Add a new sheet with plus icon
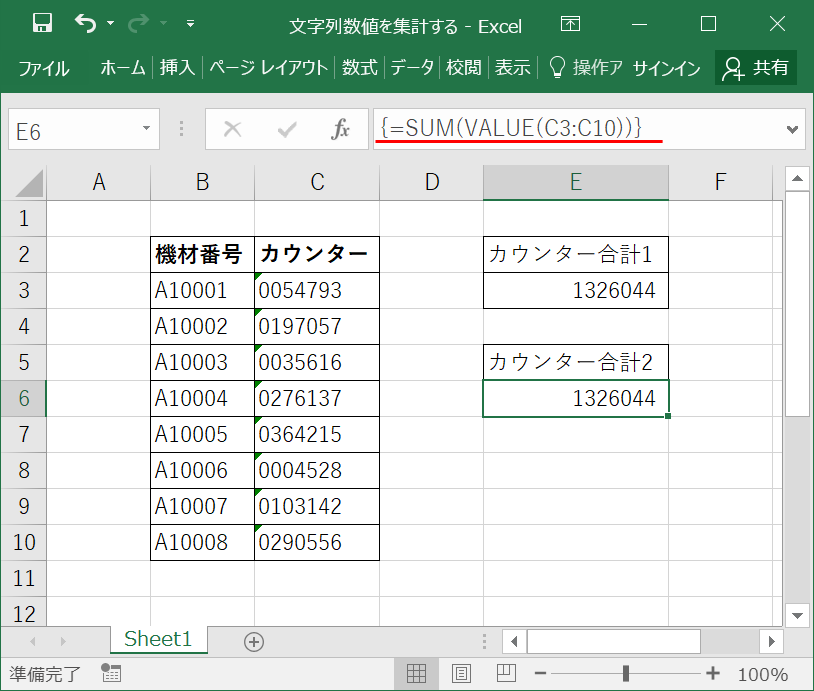The width and height of the screenshot is (814, 691). click(x=254, y=642)
